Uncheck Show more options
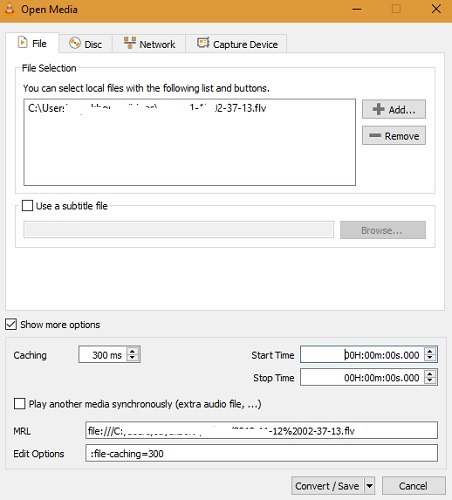 click(x=11, y=324)
